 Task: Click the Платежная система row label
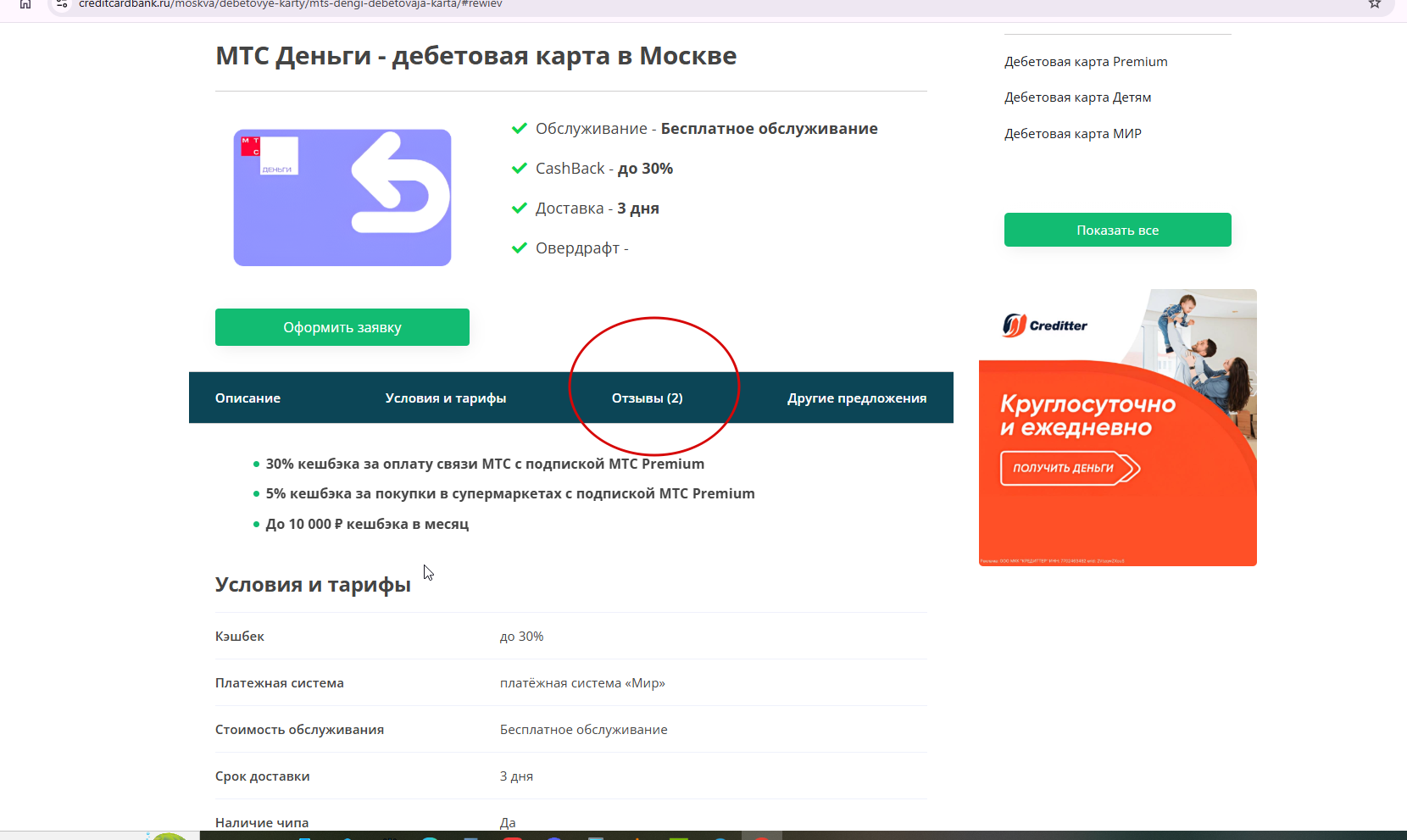[x=280, y=683]
